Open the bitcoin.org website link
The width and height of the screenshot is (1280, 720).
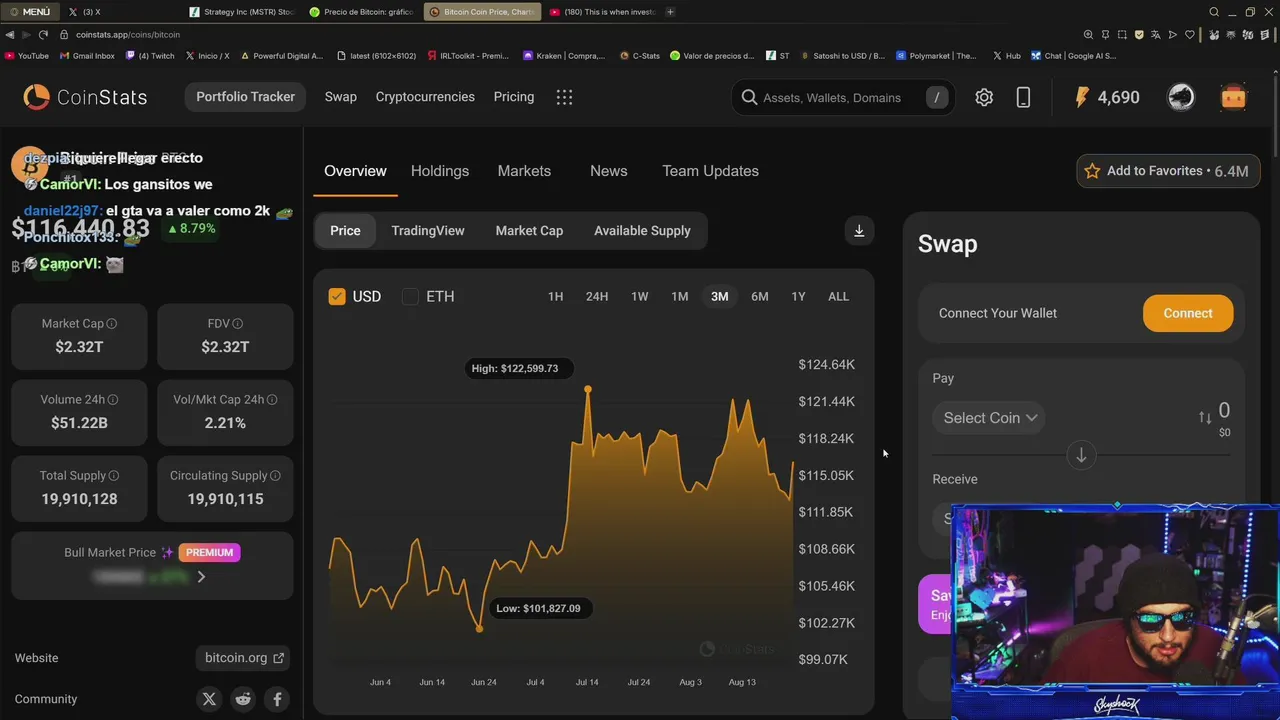244,658
